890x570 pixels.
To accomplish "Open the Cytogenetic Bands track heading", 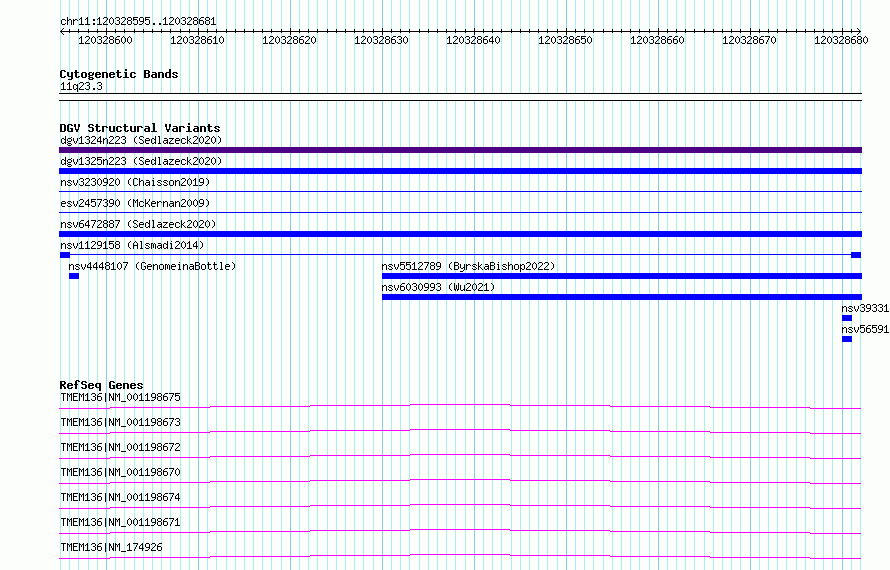I will coord(119,74).
